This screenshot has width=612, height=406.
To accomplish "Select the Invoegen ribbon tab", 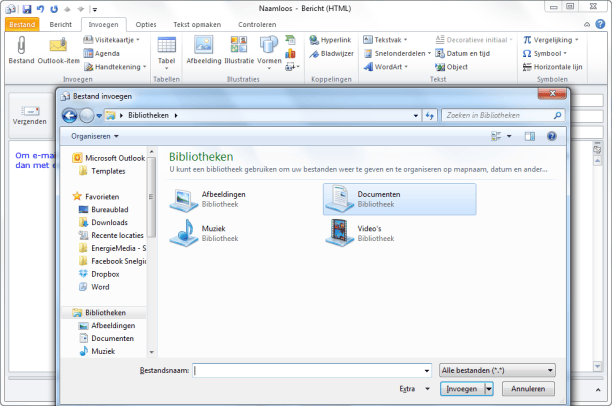I will [x=103, y=24].
